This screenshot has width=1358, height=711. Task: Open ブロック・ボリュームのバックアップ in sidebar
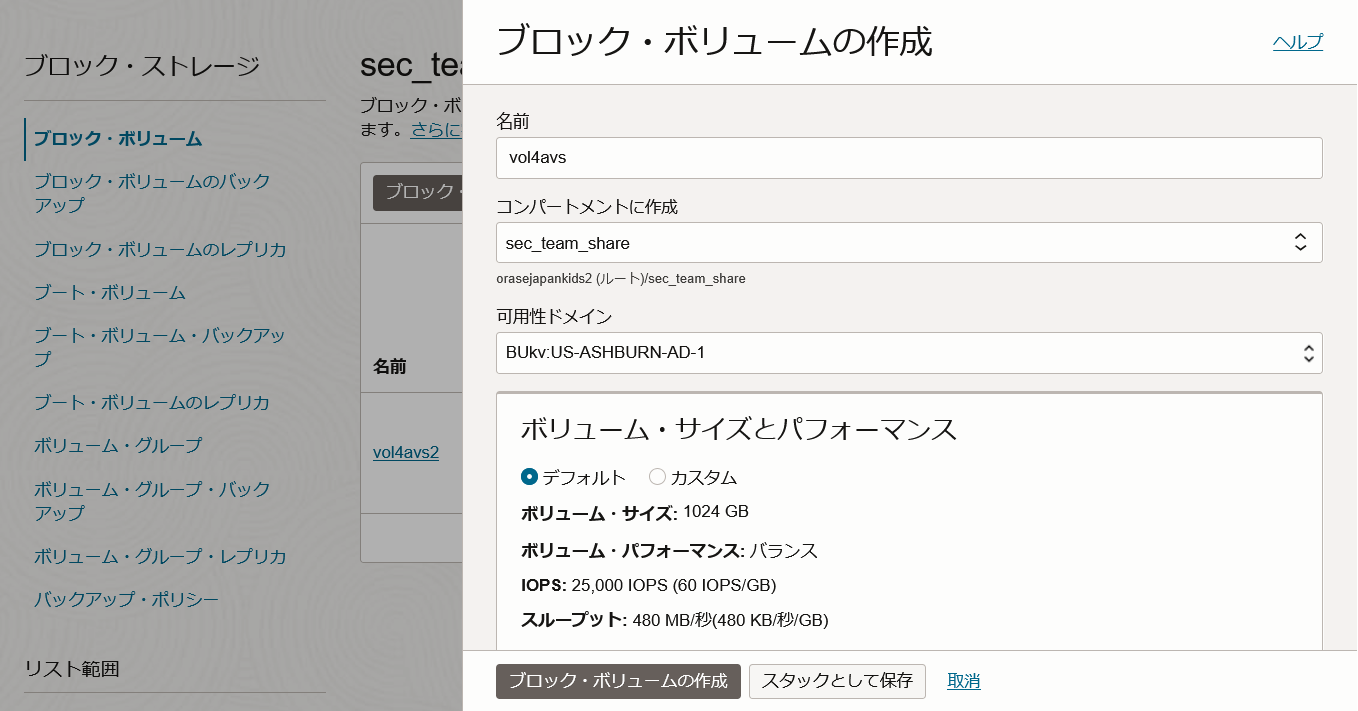click(x=152, y=194)
